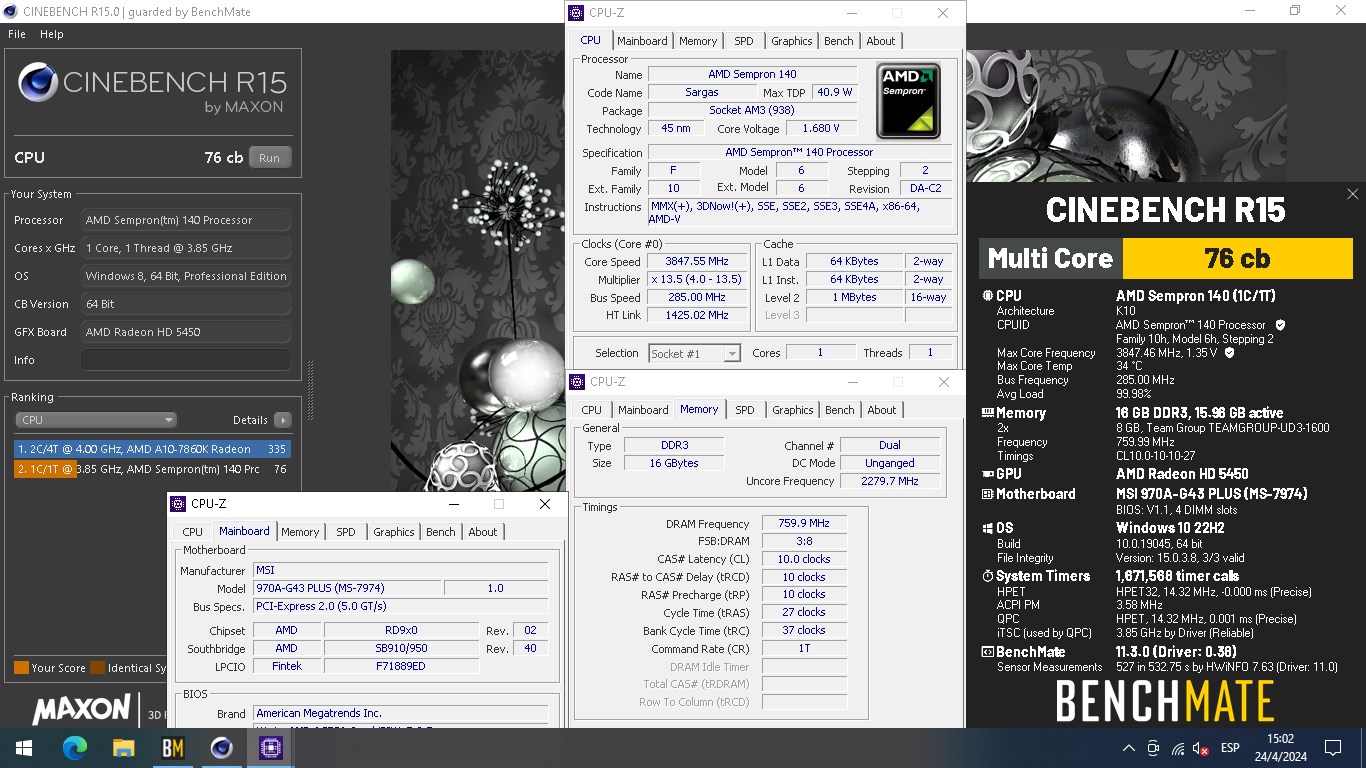1366x768 pixels.
Task: Run the CPU benchmark
Action: click(x=270, y=157)
